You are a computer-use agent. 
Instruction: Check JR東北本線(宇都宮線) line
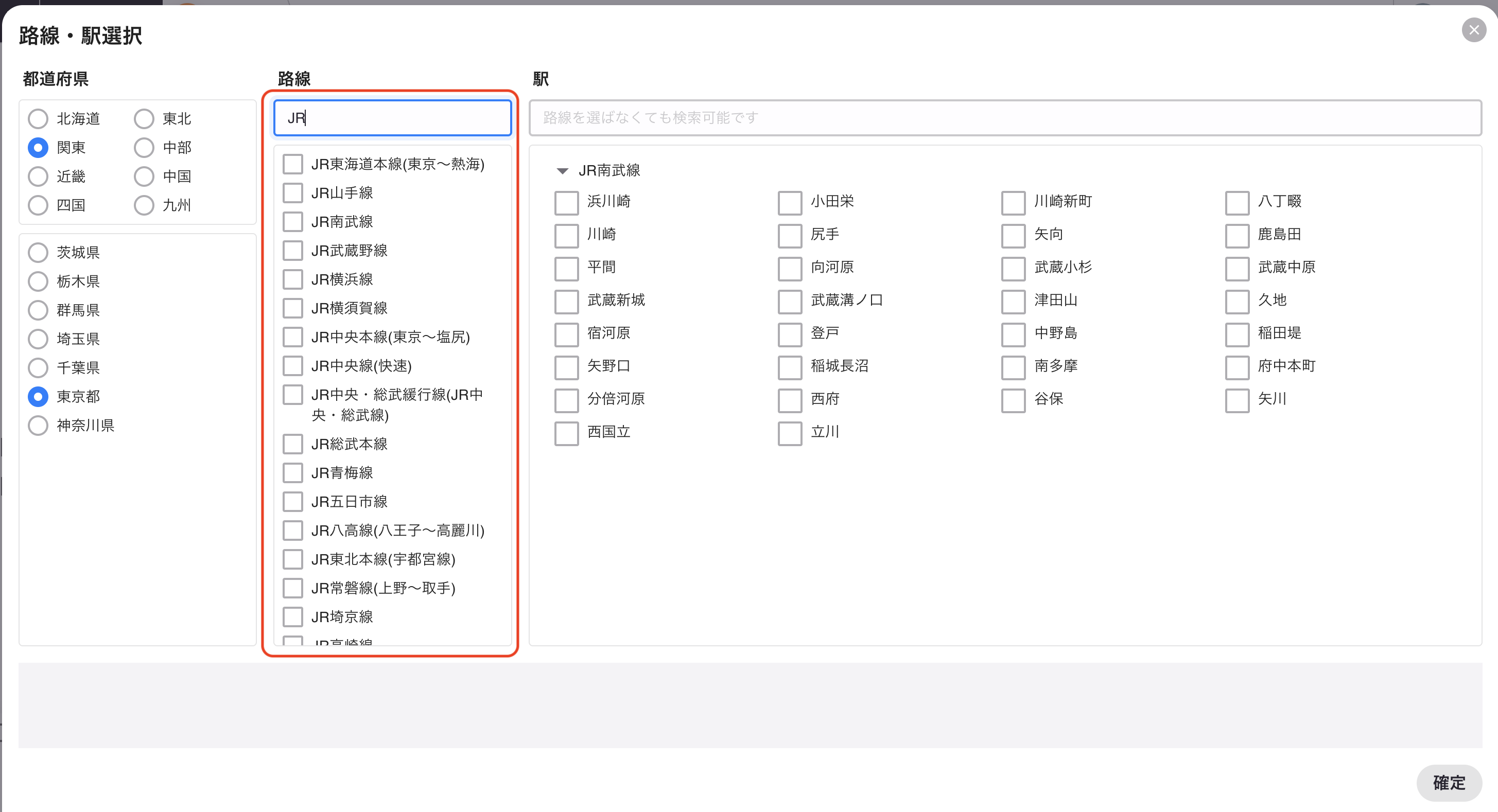coord(292,559)
